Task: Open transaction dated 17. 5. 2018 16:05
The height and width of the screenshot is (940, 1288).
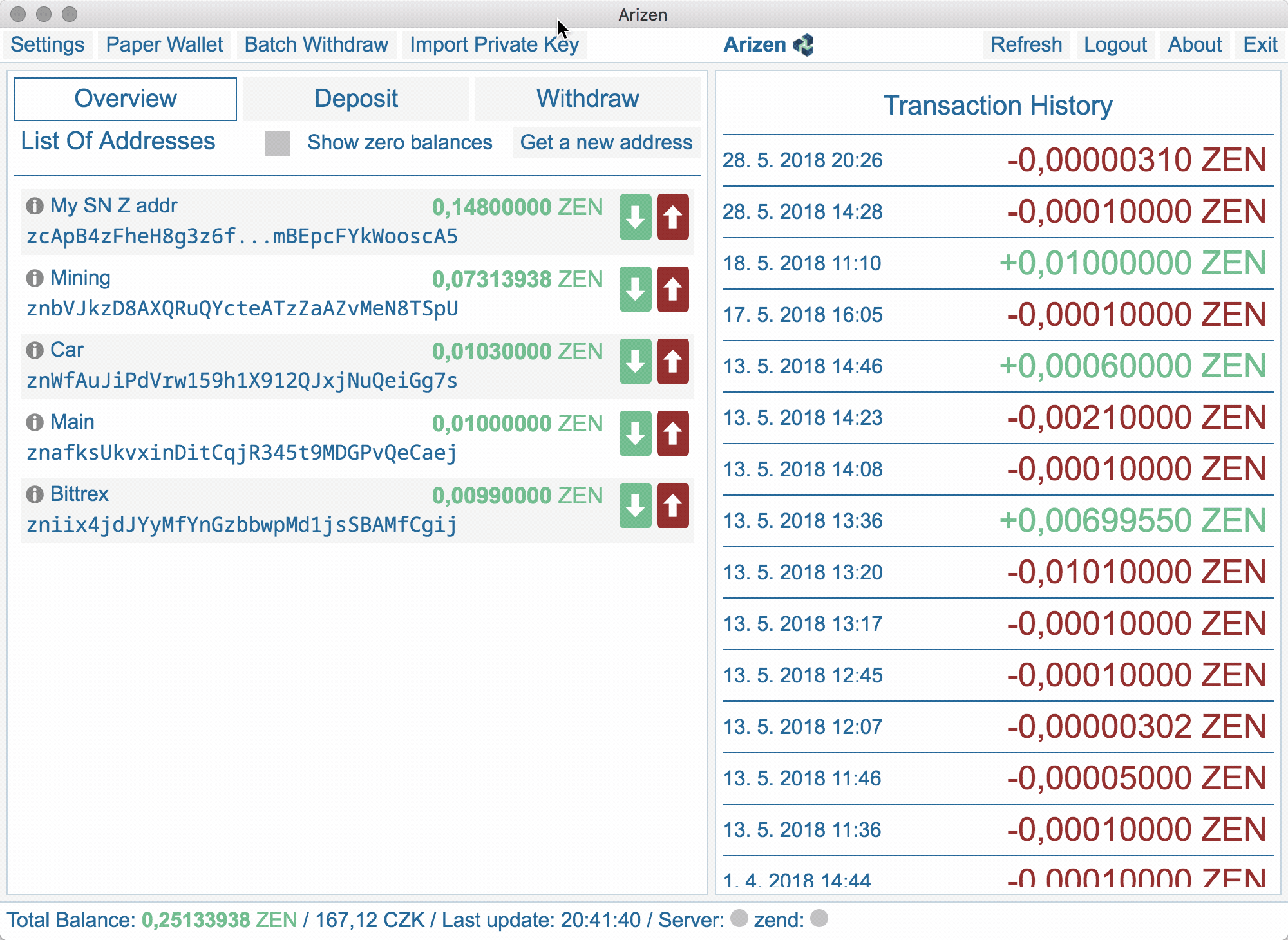Action: pyautogui.click(x=998, y=315)
